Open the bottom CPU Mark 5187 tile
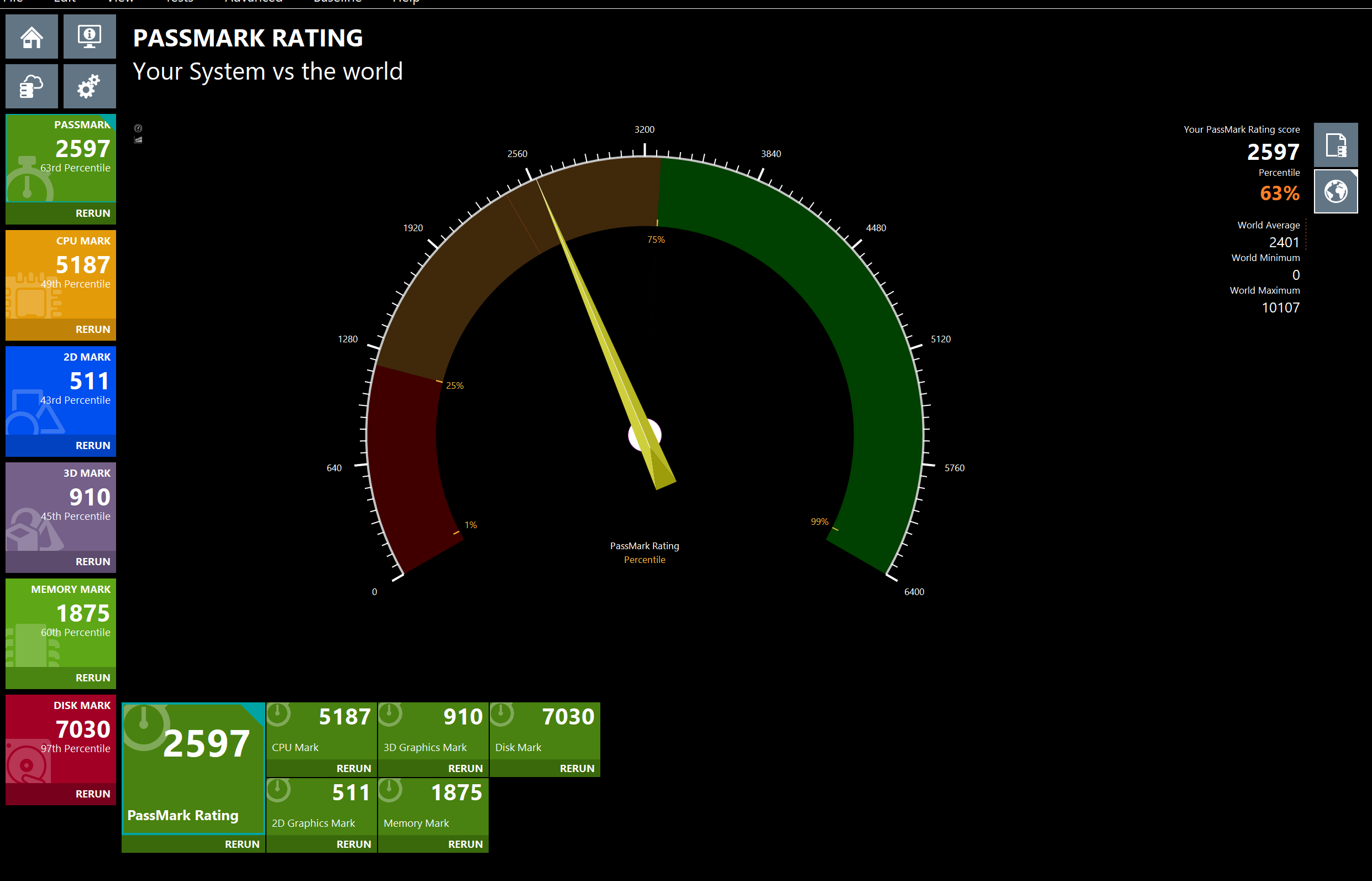Viewport: 1372px width, 881px height. [x=321, y=731]
